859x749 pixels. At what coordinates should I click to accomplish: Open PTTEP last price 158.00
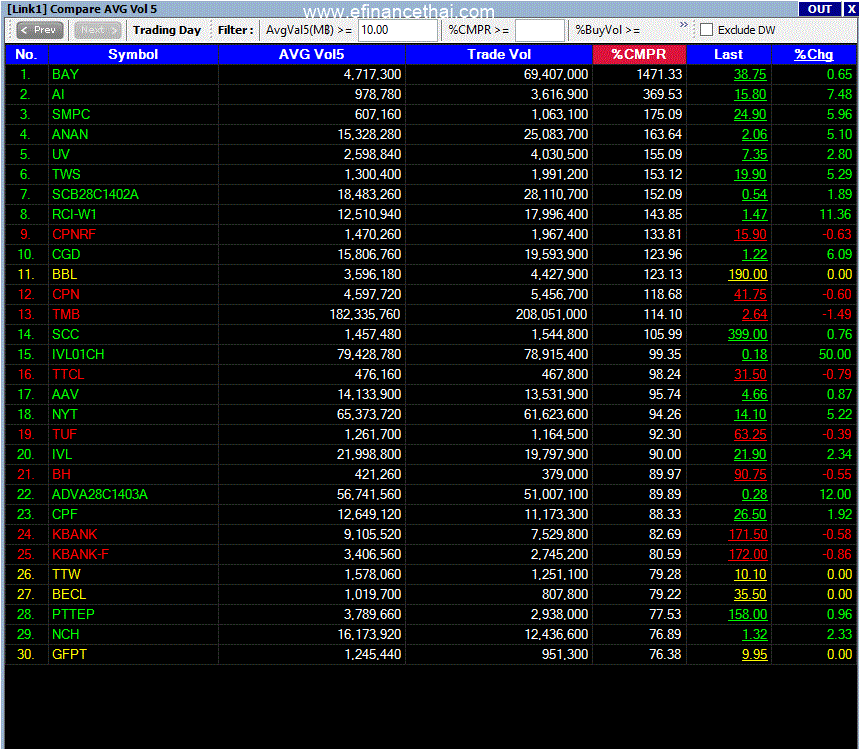pyautogui.click(x=747, y=614)
